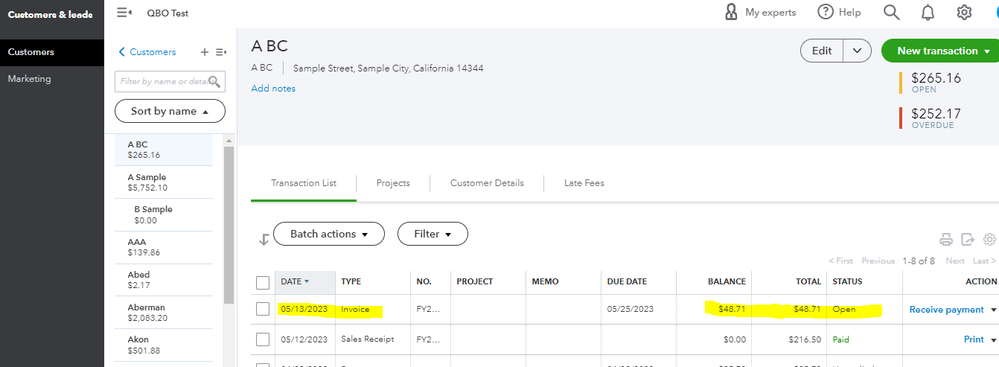This screenshot has width=999, height=367.
Task: Select customer A BC in list
Action: pyautogui.click(x=164, y=150)
